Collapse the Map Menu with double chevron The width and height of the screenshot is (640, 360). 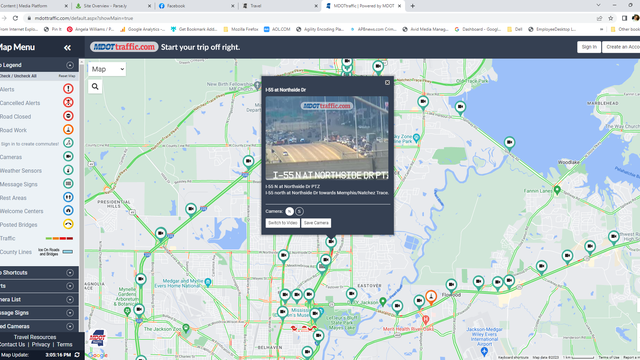pos(67,48)
